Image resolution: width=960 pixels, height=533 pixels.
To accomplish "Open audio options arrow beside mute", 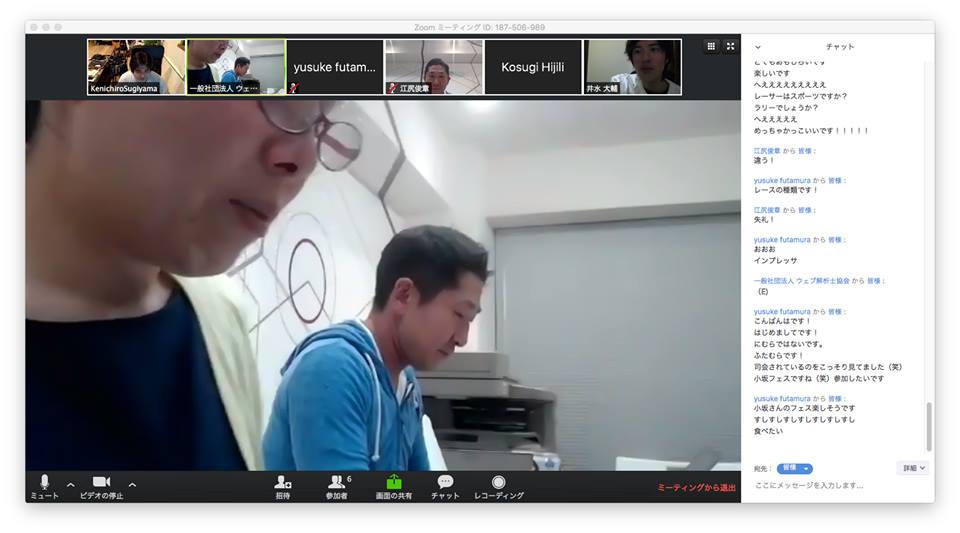I will point(70,485).
